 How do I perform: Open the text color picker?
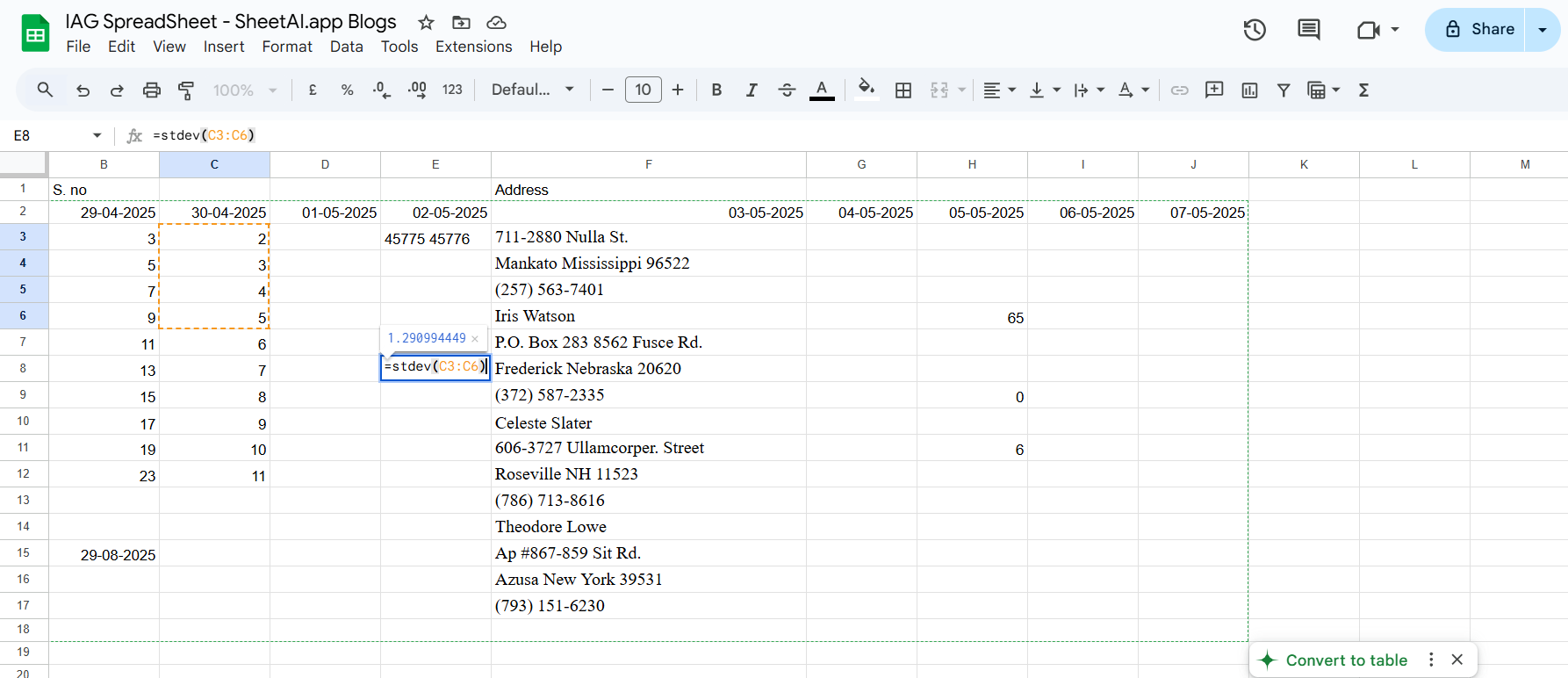822,90
